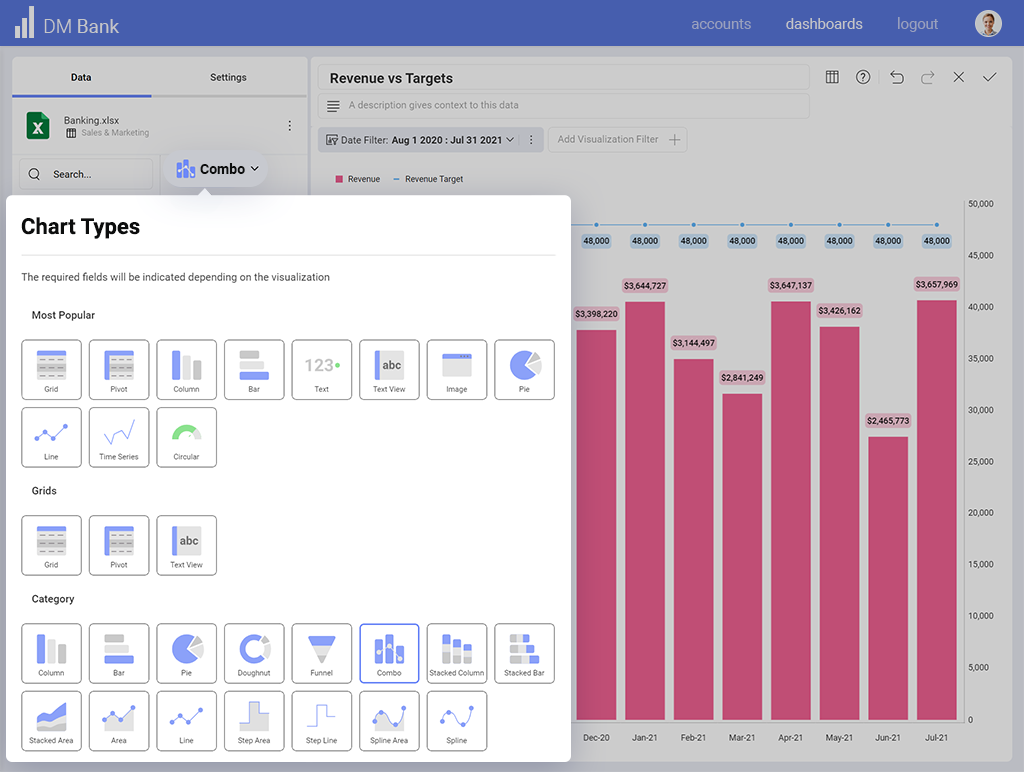Viewport: 1024px width, 772px height.
Task: Click the logout link
Action: [917, 24]
